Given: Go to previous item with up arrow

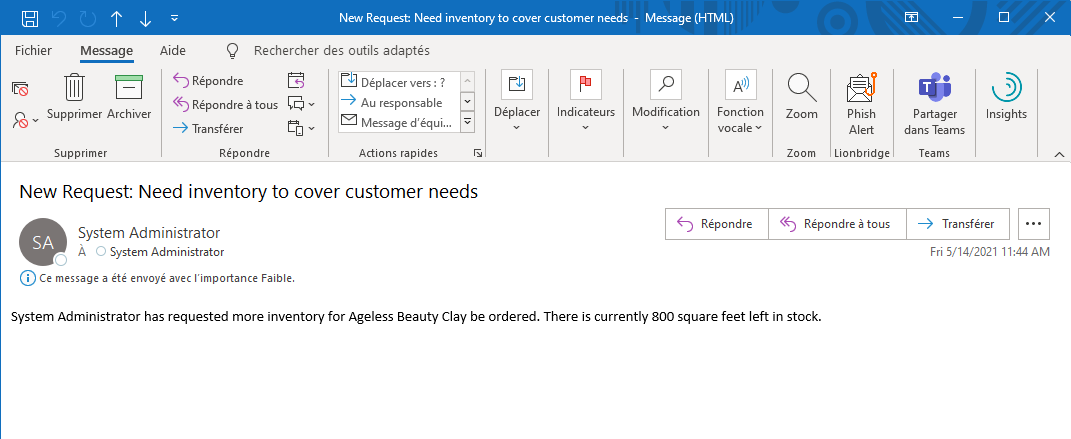Looking at the screenshot, I should coord(117,18).
